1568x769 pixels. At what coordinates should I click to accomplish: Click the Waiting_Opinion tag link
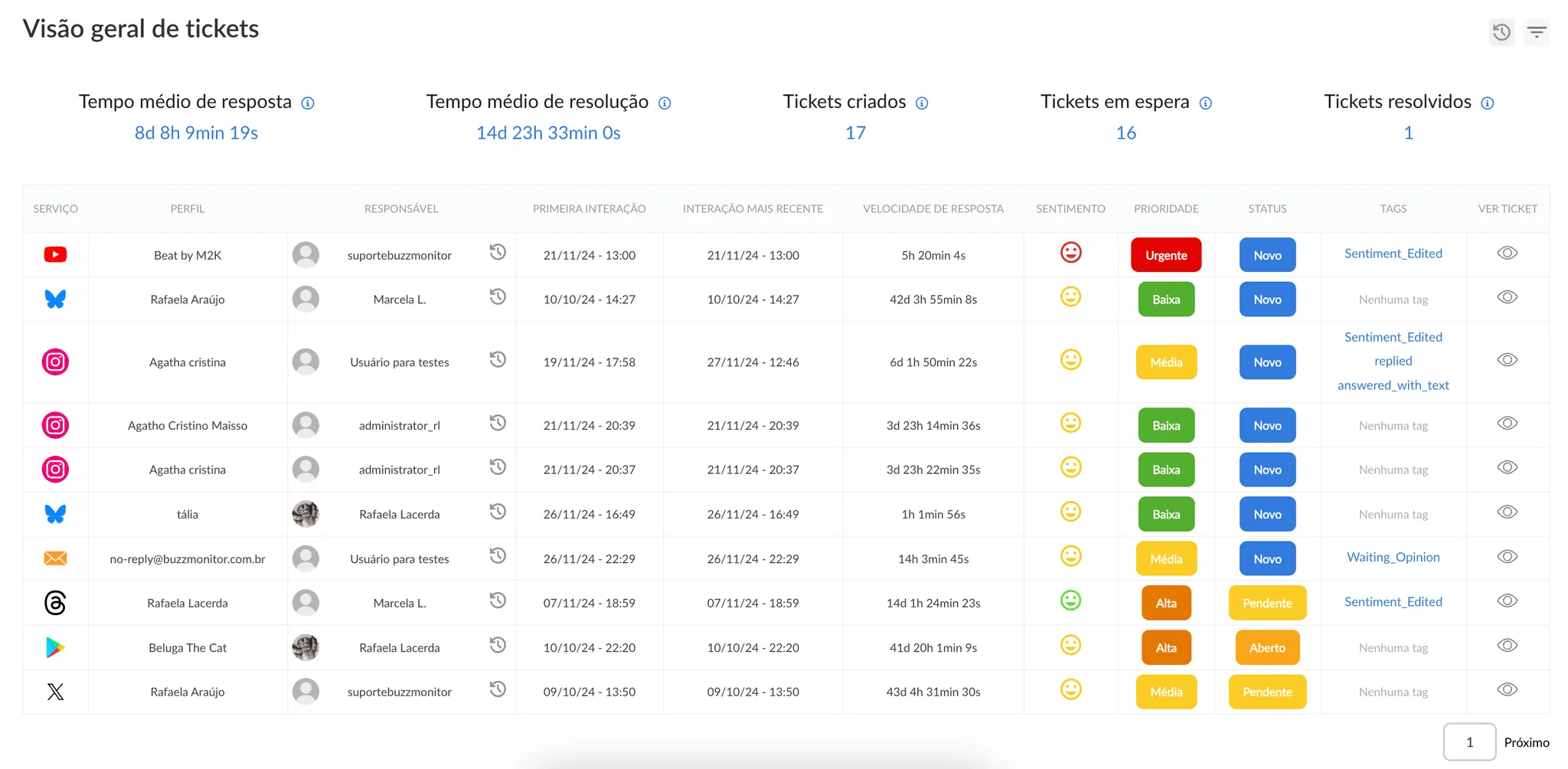pos(1393,557)
